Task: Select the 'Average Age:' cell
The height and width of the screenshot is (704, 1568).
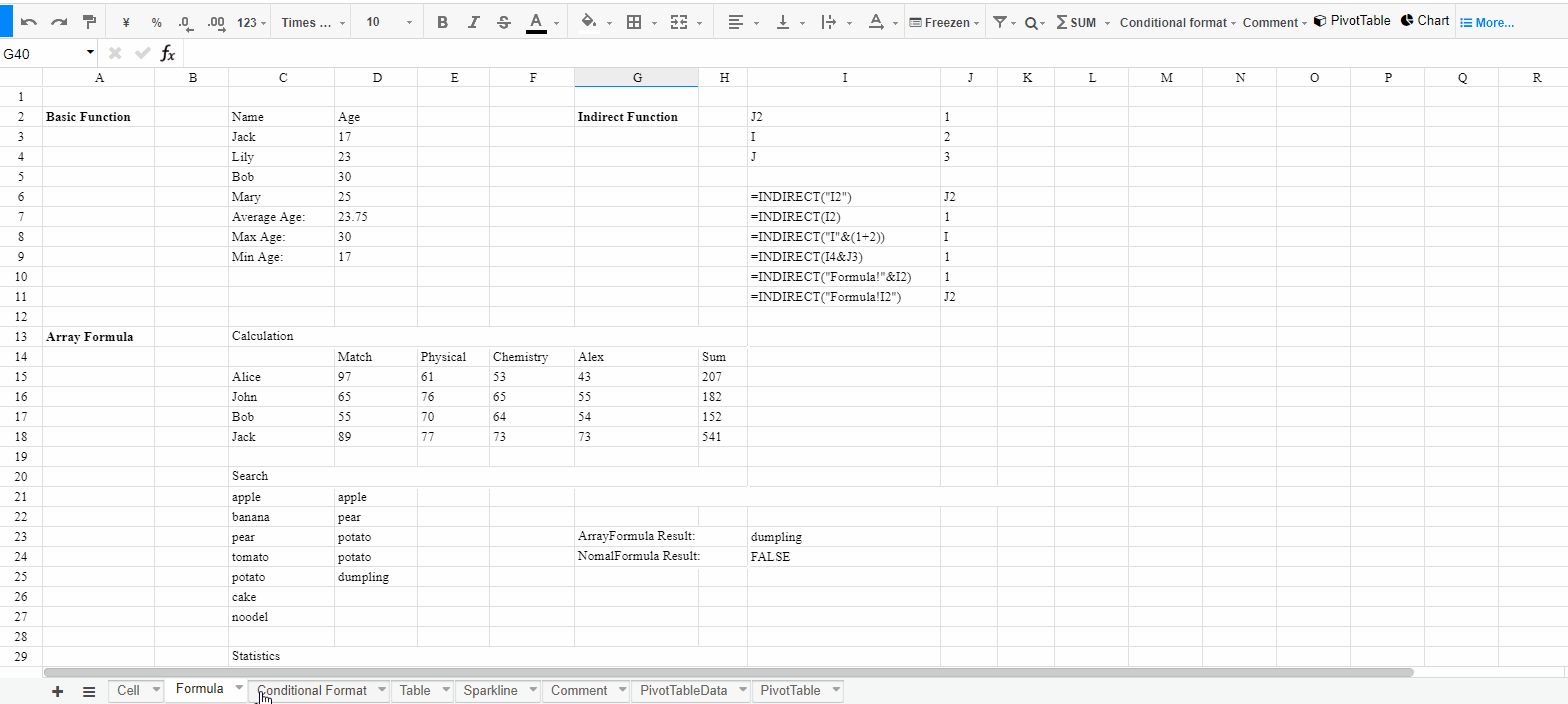Action: (x=282, y=217)
